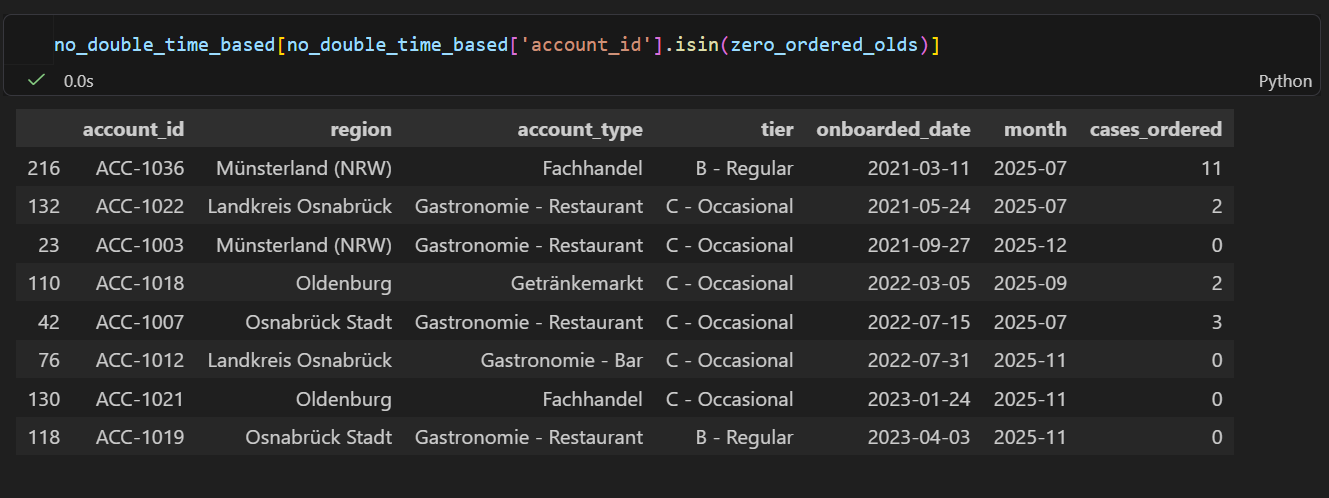Click Münsterland (NRW) region in ACC-1003 row
This screenshot has height=498, width=1329.
click(x=304, y=245)
